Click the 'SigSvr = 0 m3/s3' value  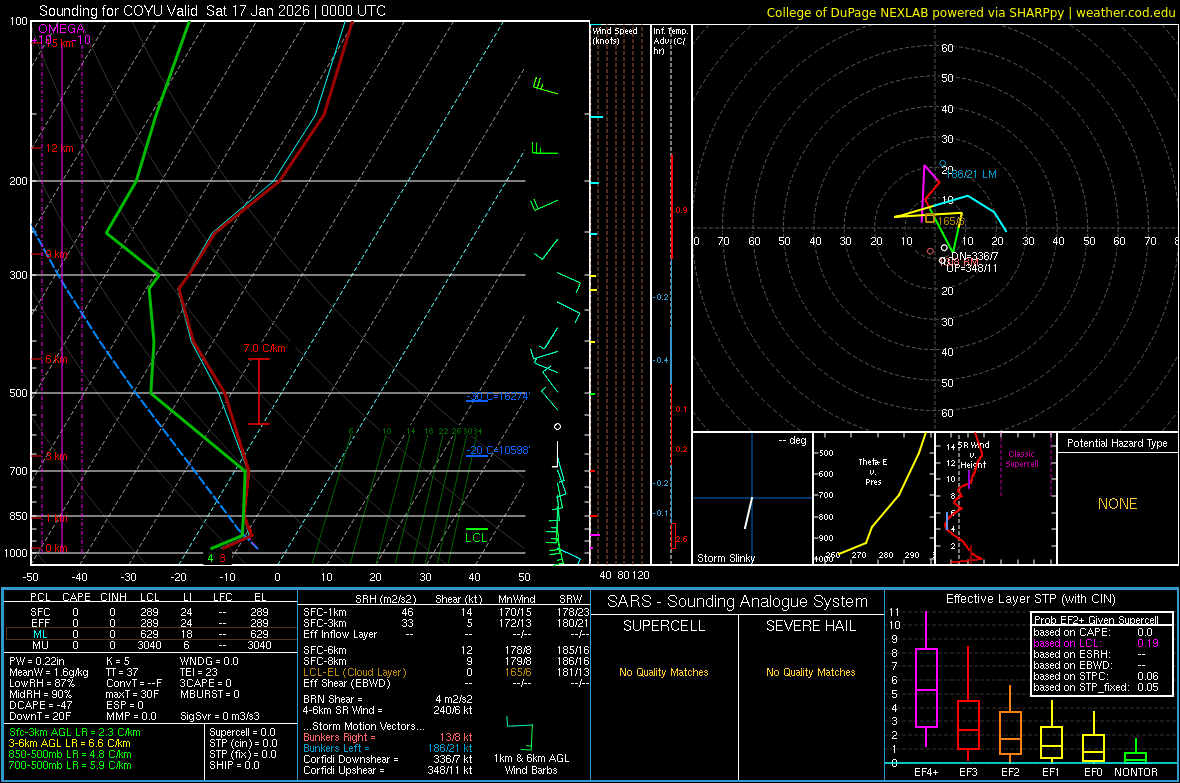click(x=220, y=716)
